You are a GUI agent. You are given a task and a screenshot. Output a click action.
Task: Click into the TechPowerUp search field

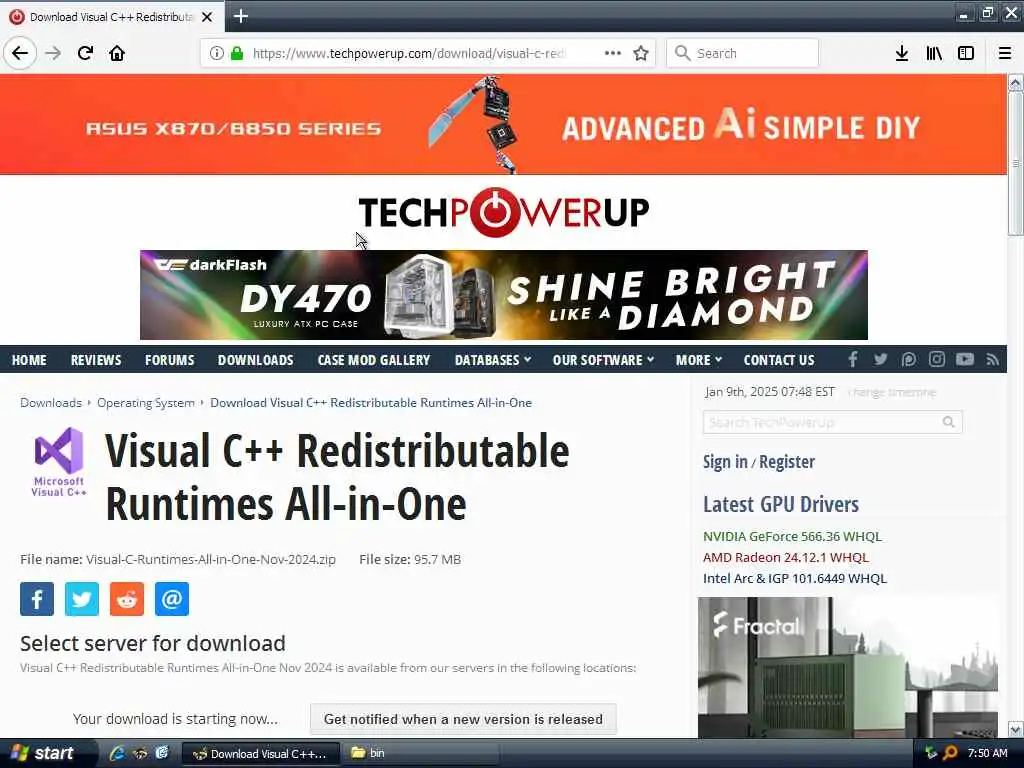coord(823,423)
